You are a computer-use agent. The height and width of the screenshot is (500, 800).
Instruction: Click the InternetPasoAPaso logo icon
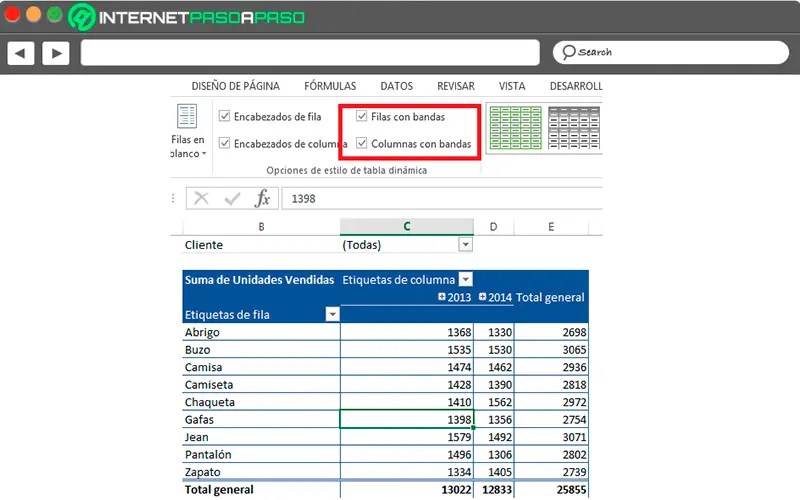click(x=82, y=17)
